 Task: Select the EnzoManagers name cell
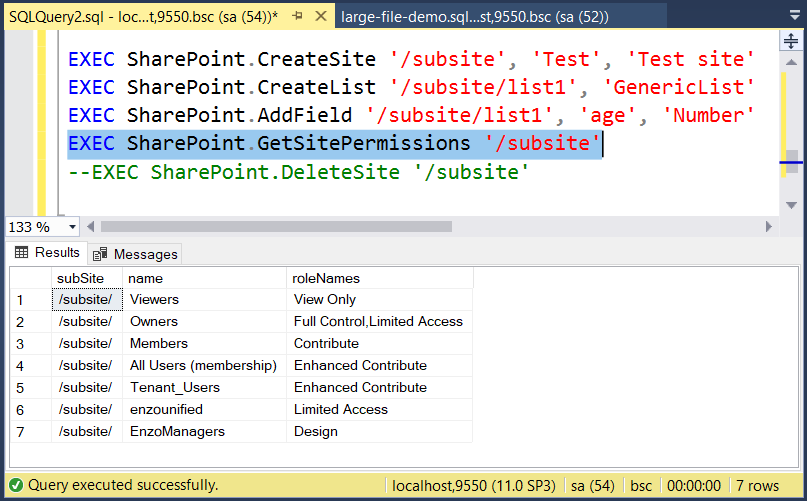[x=204, y=431]
